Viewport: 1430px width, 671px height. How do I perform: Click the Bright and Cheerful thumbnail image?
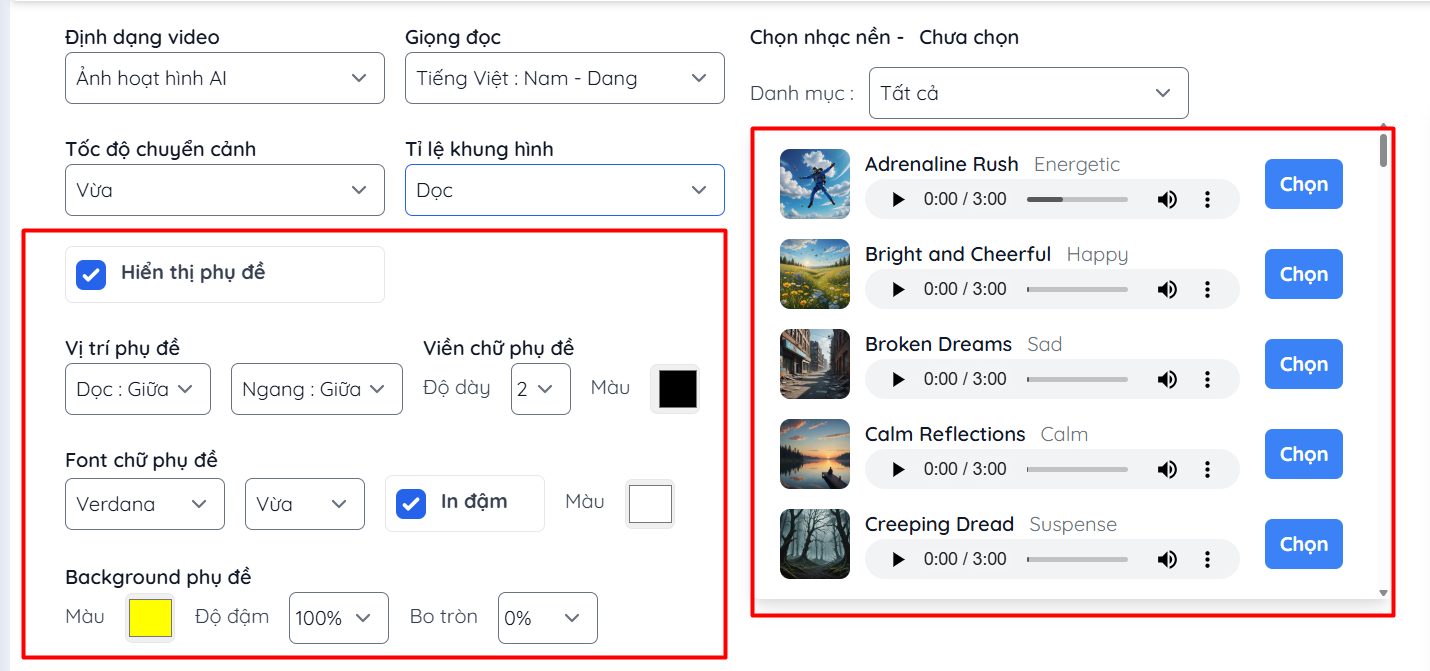[x=815, y=274]
